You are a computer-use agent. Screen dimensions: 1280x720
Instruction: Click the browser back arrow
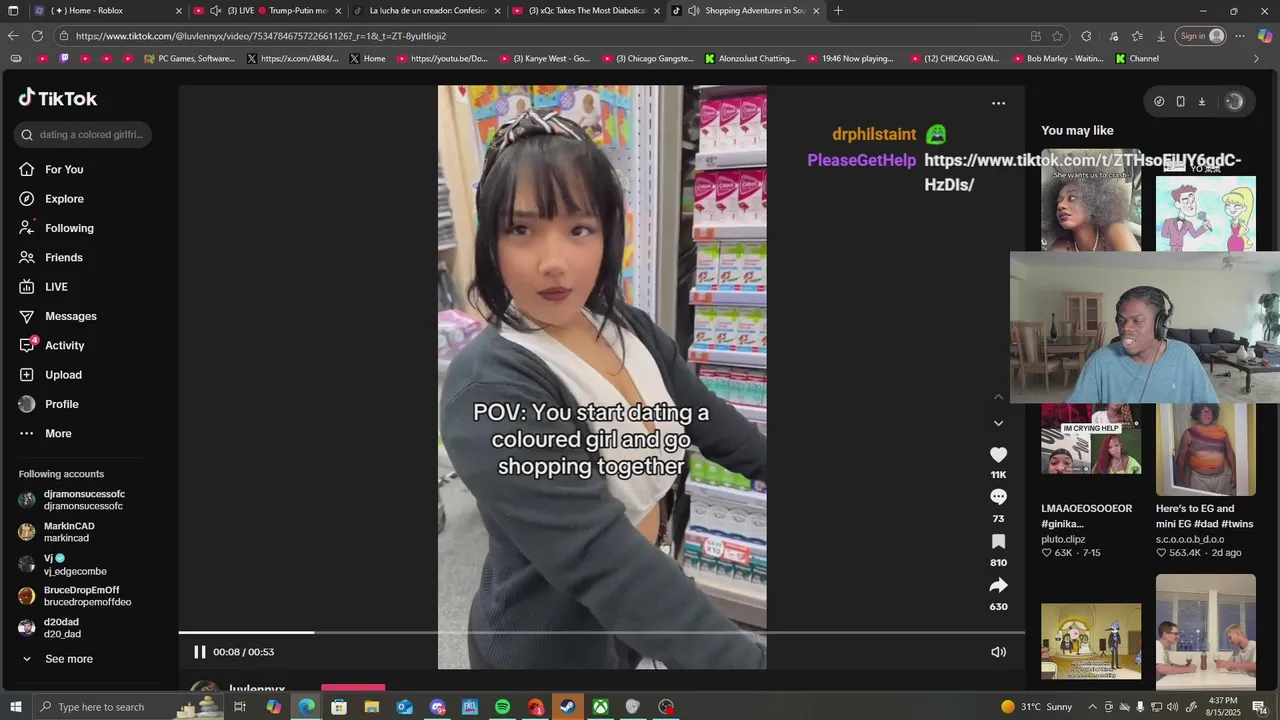[13, 36]
